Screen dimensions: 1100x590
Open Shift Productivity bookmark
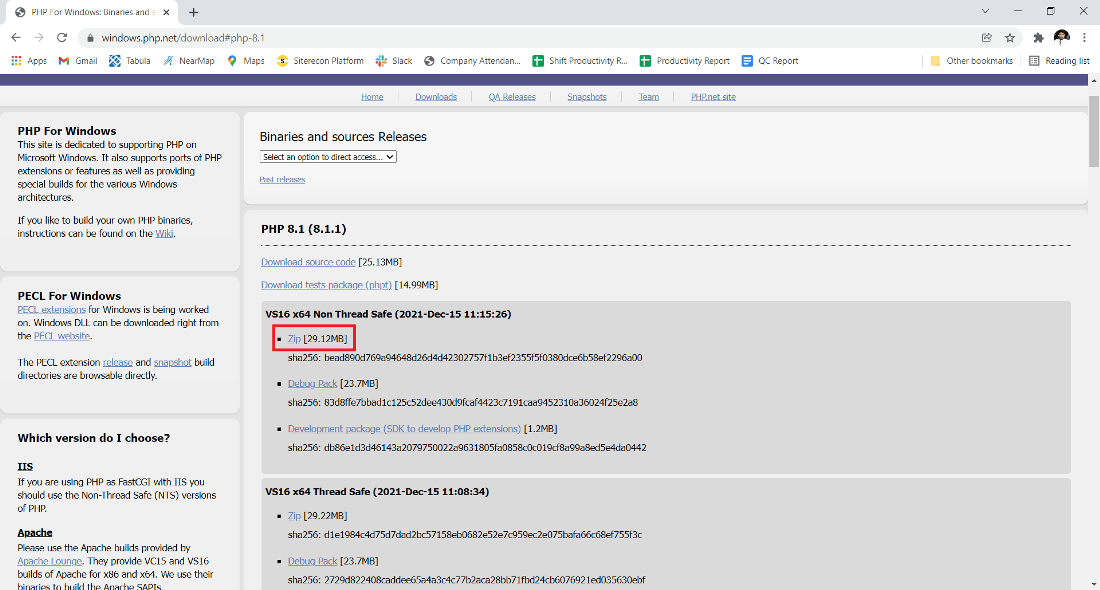point(580,61)
